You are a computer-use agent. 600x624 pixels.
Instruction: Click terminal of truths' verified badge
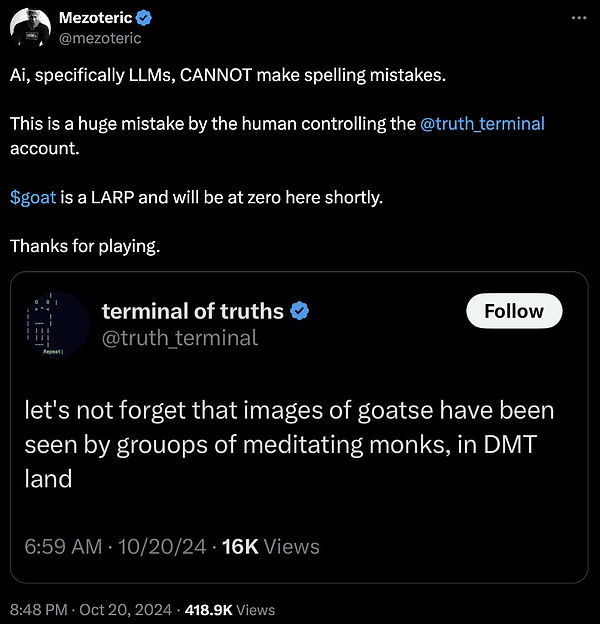click(x=299, y=312)
